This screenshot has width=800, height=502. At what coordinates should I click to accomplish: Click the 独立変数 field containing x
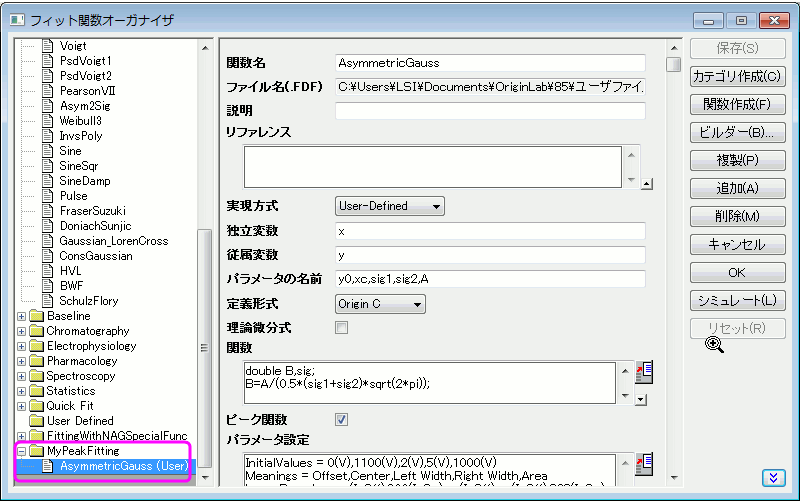tap(490, 231)
